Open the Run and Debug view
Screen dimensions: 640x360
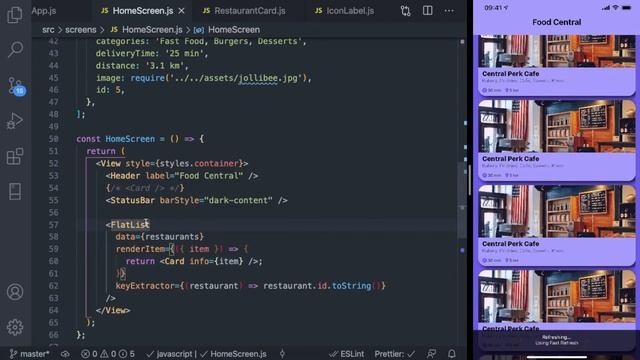click(15, 121)
